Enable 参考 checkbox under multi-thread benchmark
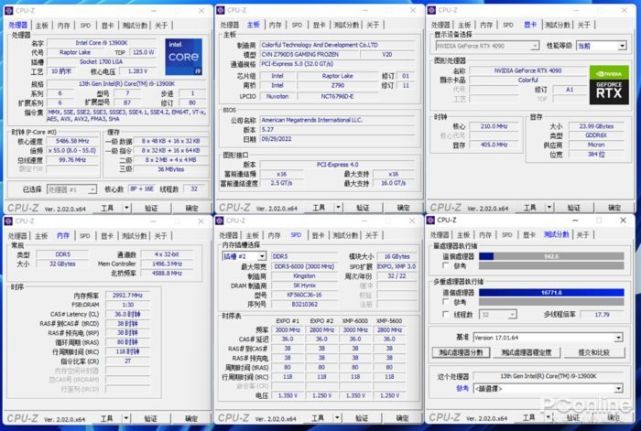Viewport: 641px width, 431px height. [446, 302]
